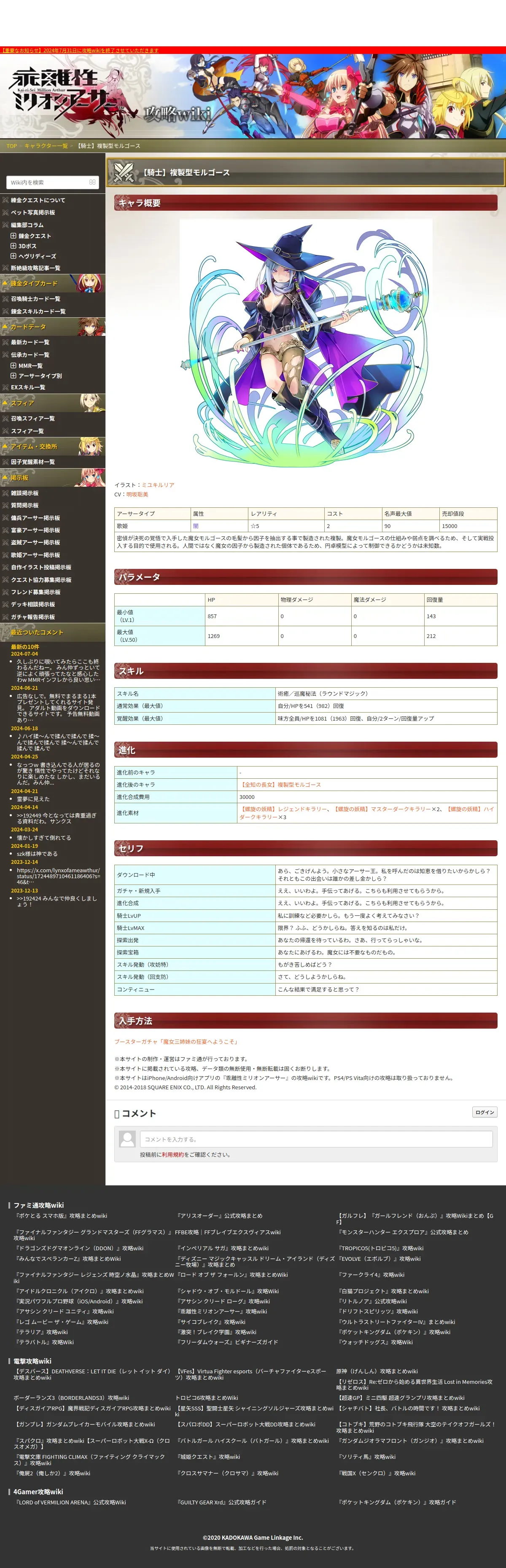Viewport: 506px width, 1568px height.
Task: Expand the ヘヴリディーズ sidebar entry
Action: [x=13, y=256]
